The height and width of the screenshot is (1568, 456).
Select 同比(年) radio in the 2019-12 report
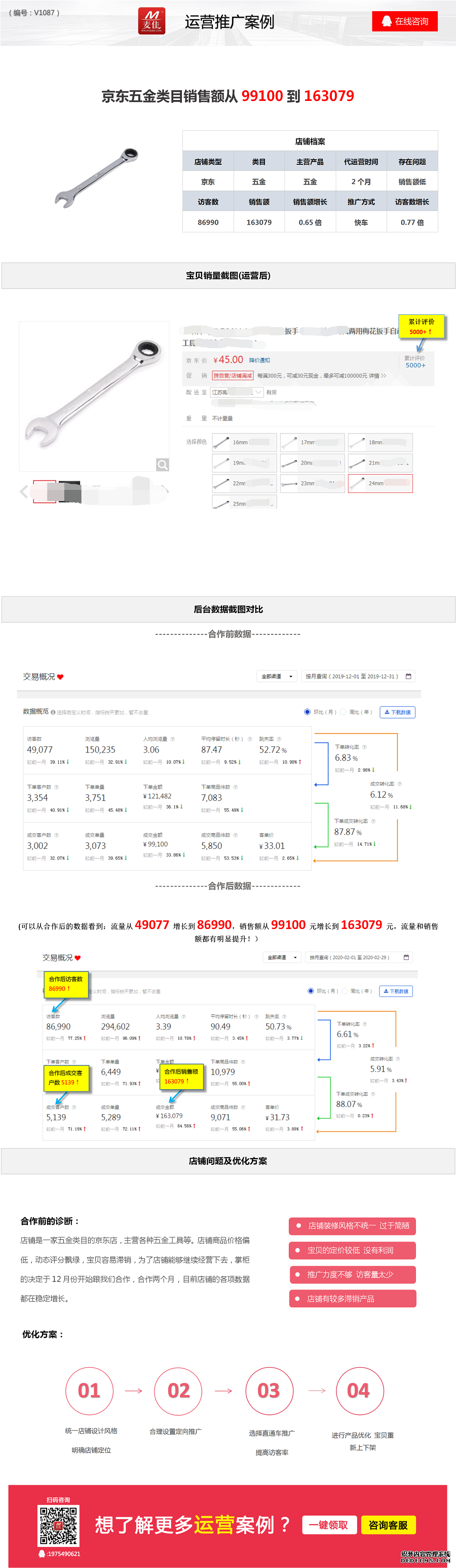pos(343,711)
